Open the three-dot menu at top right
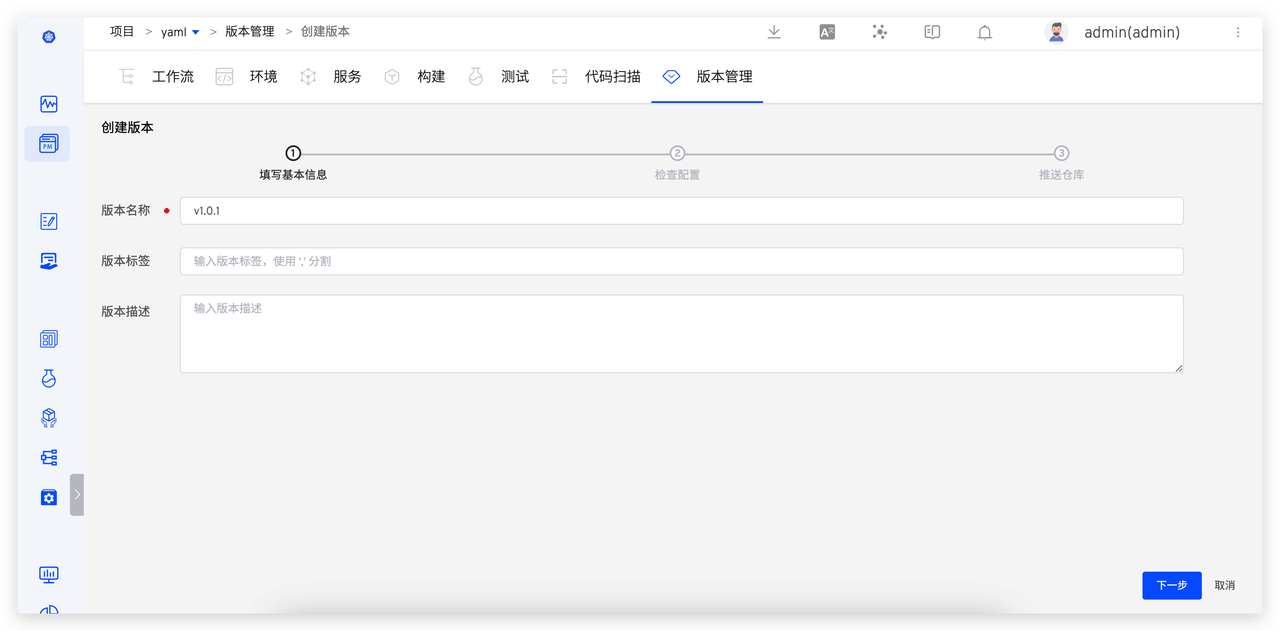The image size is (1280, 631). coord(1238,32)
